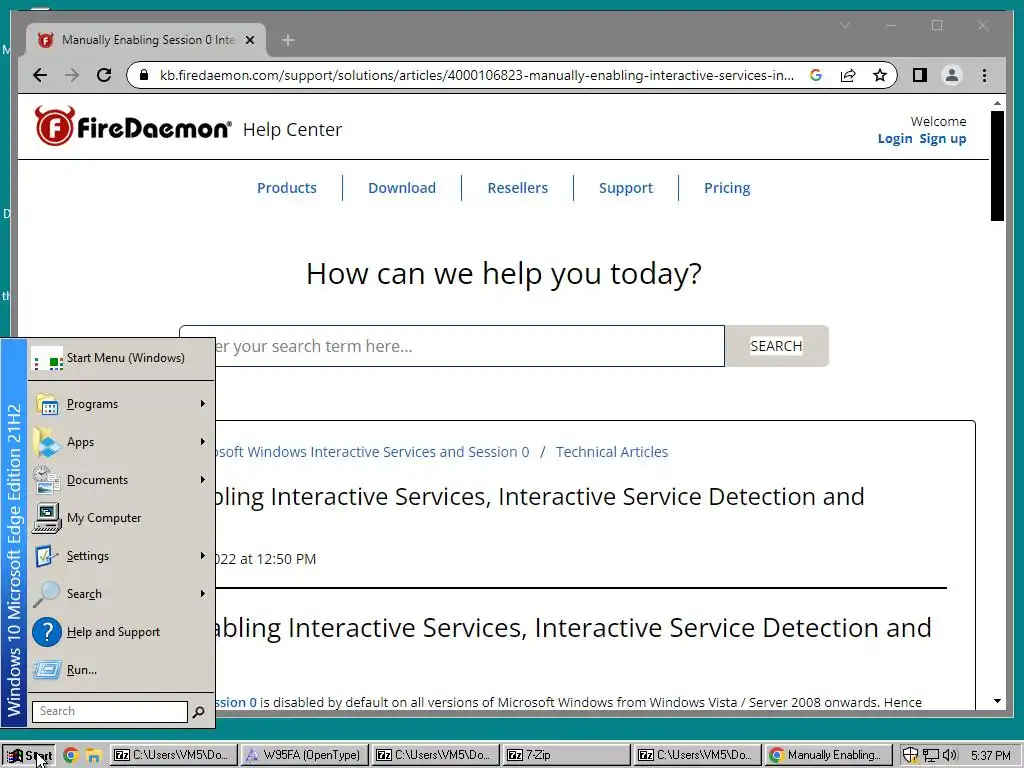The width and height of the screenshot is (1024, 768).
Task: Click Start menu search box
Action: 110,711
